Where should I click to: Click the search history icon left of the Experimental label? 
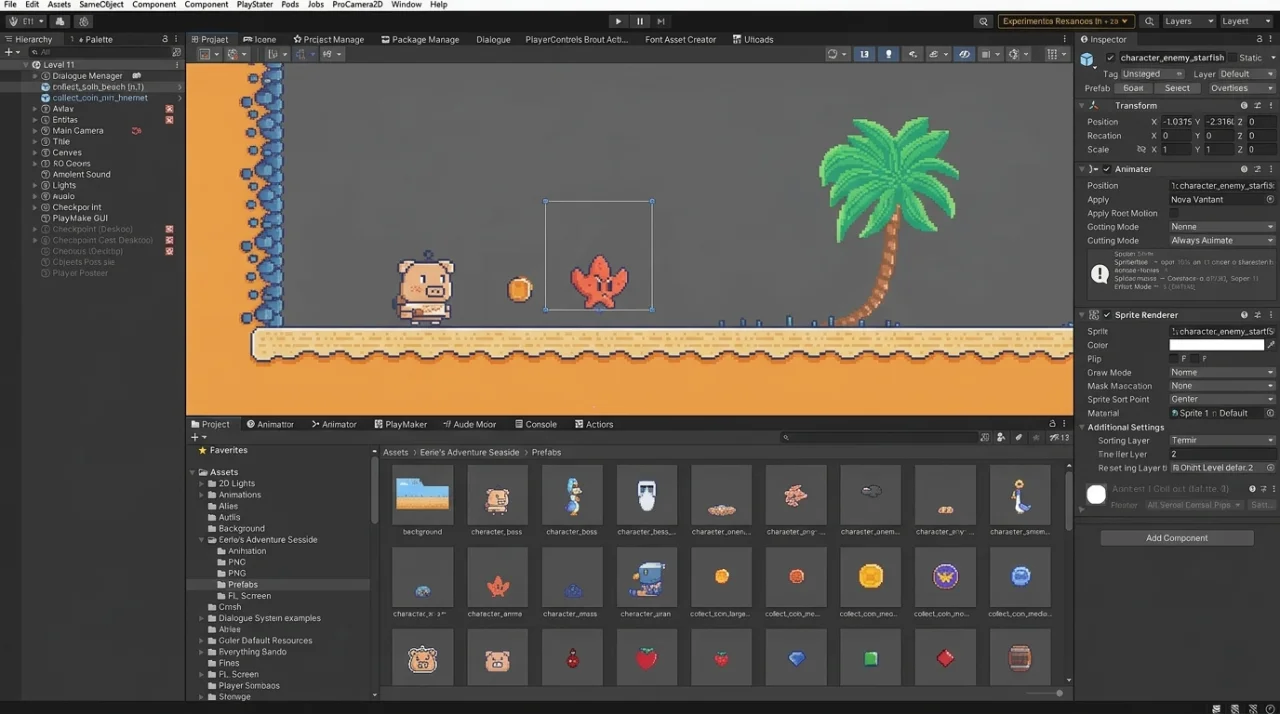(x=984, y=21)
